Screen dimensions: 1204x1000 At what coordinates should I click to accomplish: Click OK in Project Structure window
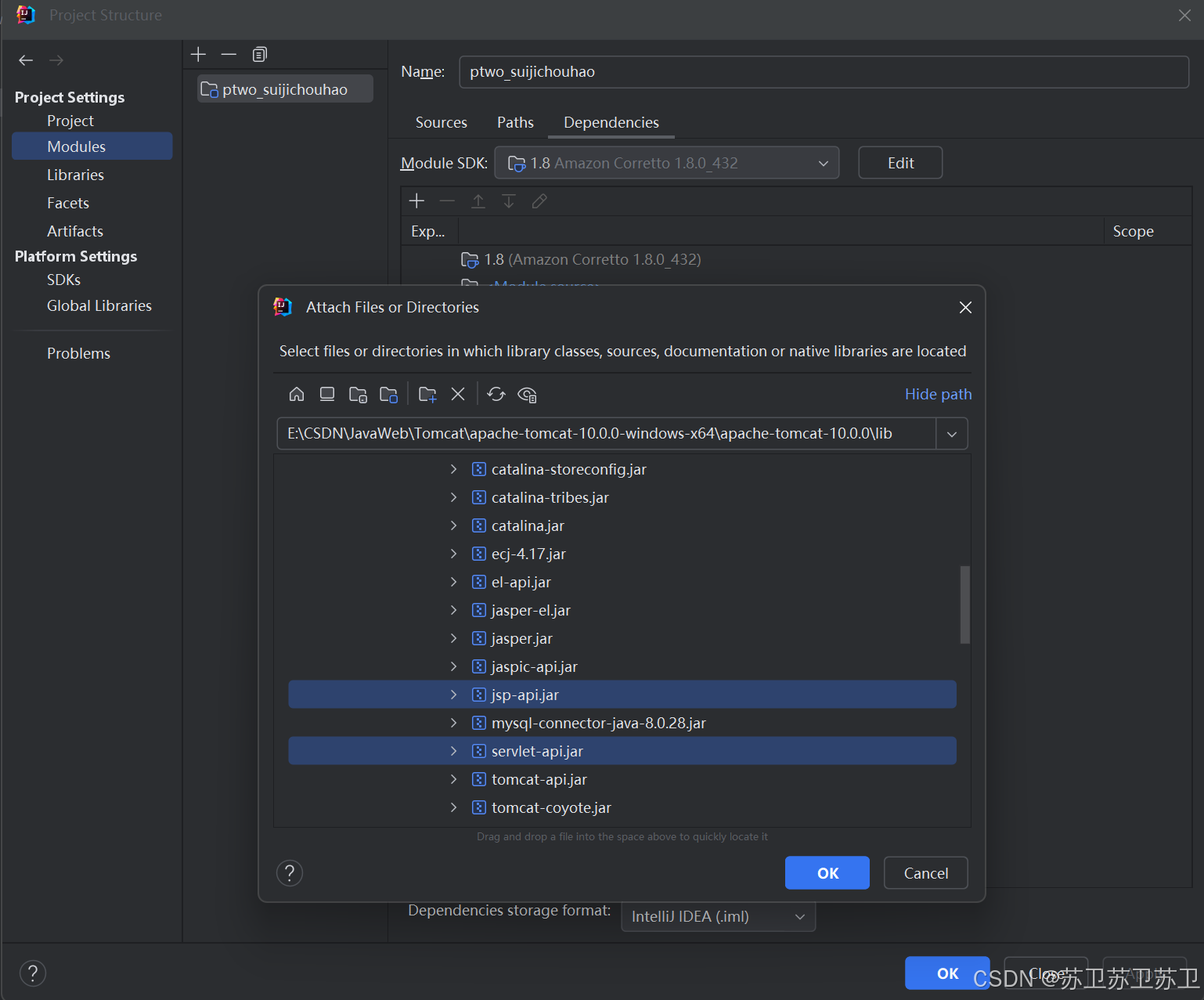(x=947, y=973)
